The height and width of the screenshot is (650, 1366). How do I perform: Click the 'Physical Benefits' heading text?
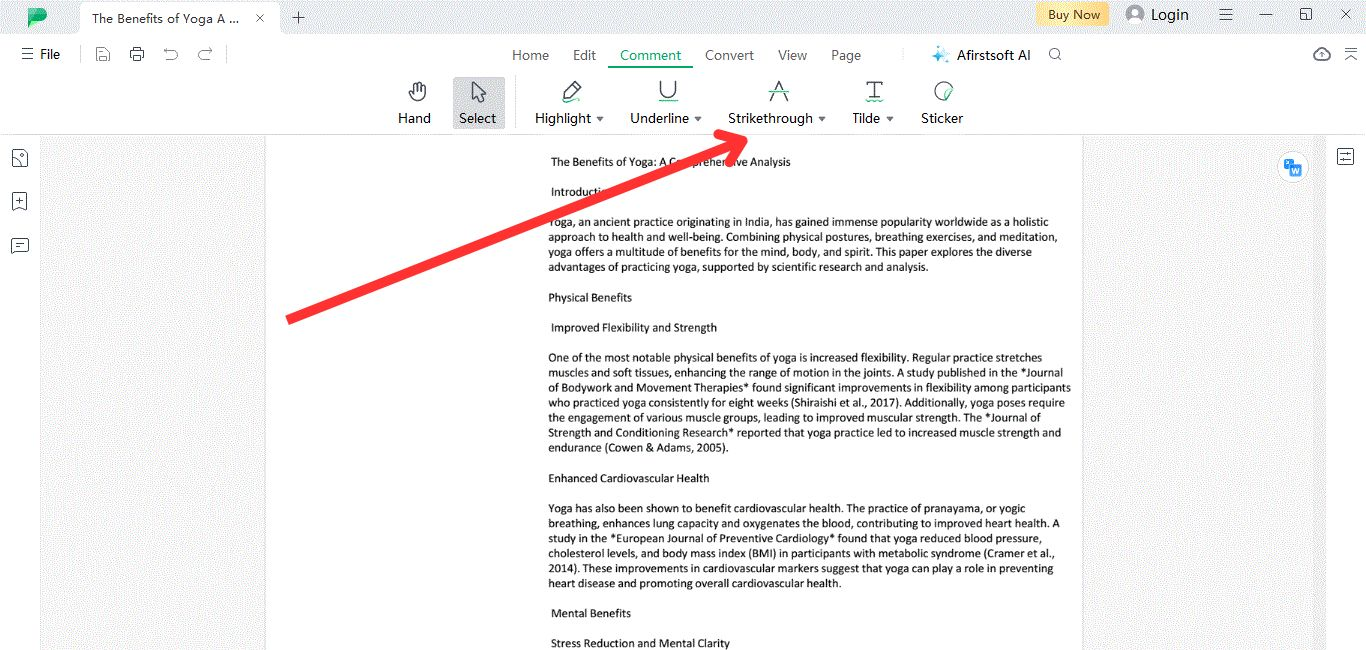[x=590, y=298]
